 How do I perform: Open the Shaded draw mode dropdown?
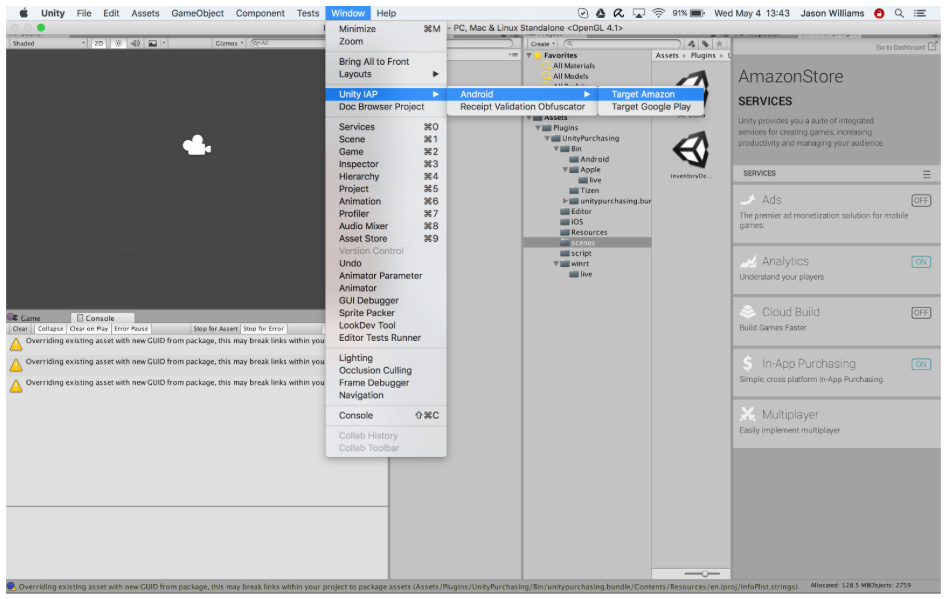click(46, 44)
